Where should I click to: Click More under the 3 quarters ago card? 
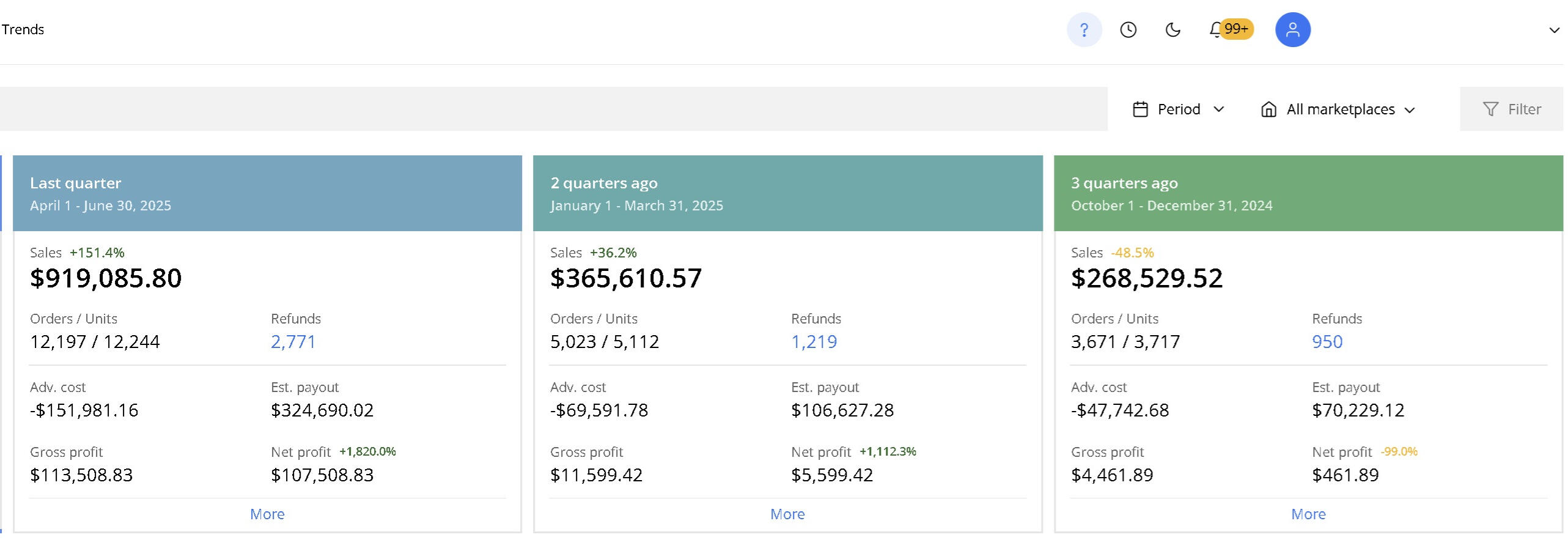(x=1308, y=514)
